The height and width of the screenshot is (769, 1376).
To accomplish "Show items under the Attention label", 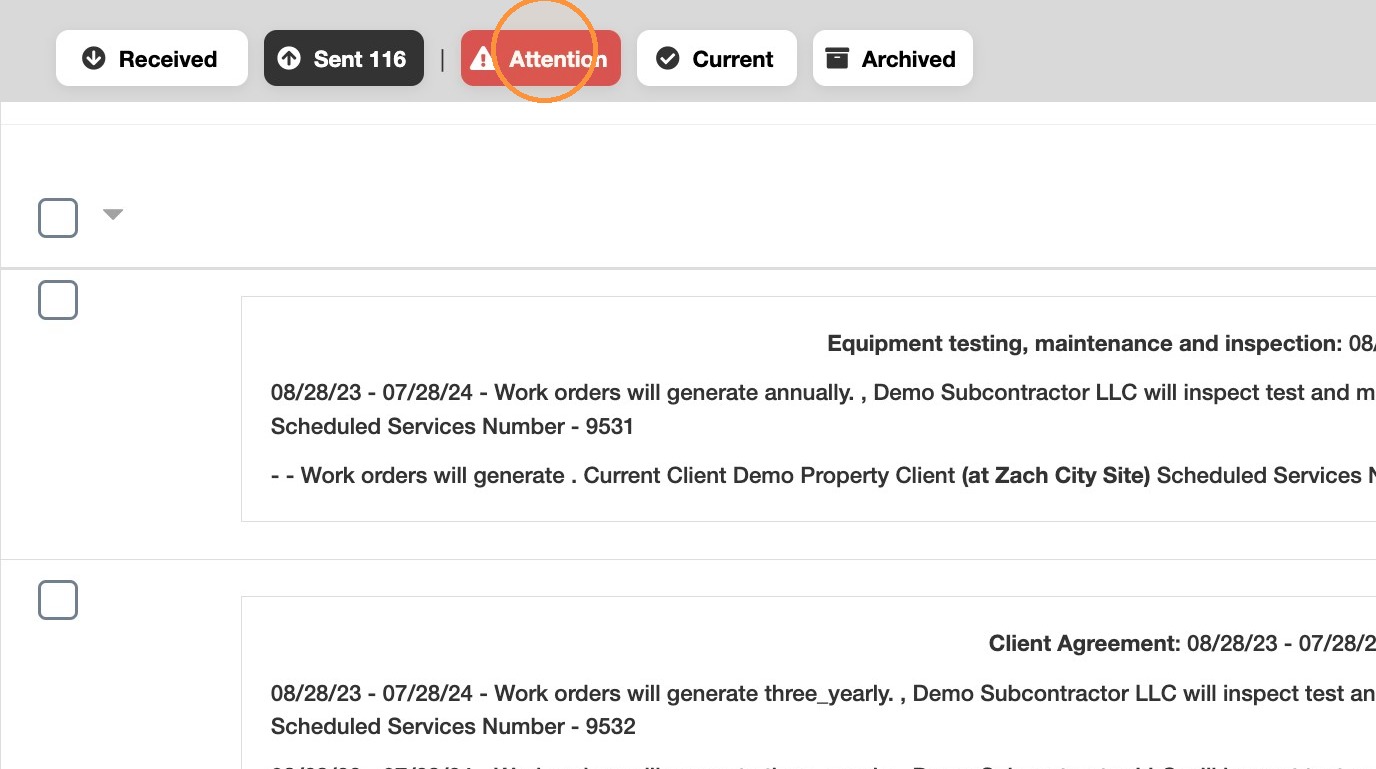I will click(541, 58).
